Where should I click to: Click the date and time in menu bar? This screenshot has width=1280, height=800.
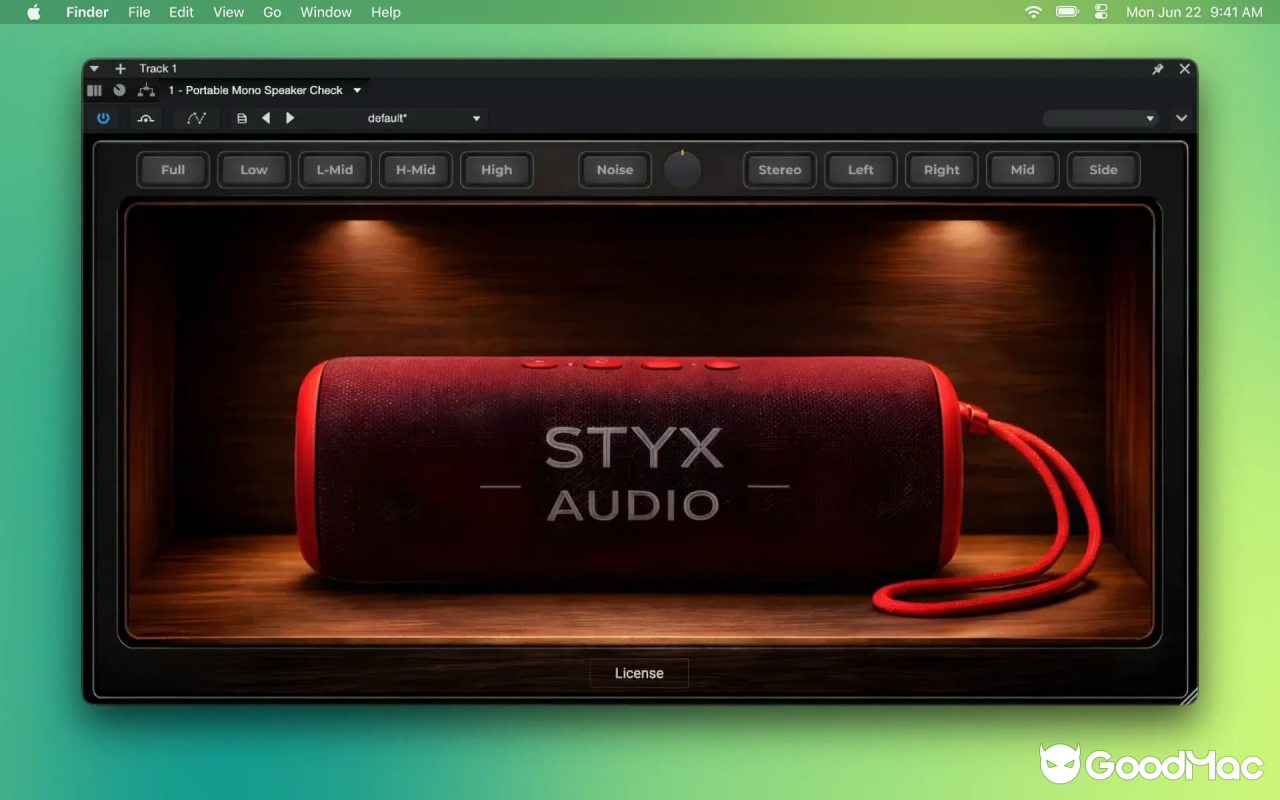point(1194,12)
